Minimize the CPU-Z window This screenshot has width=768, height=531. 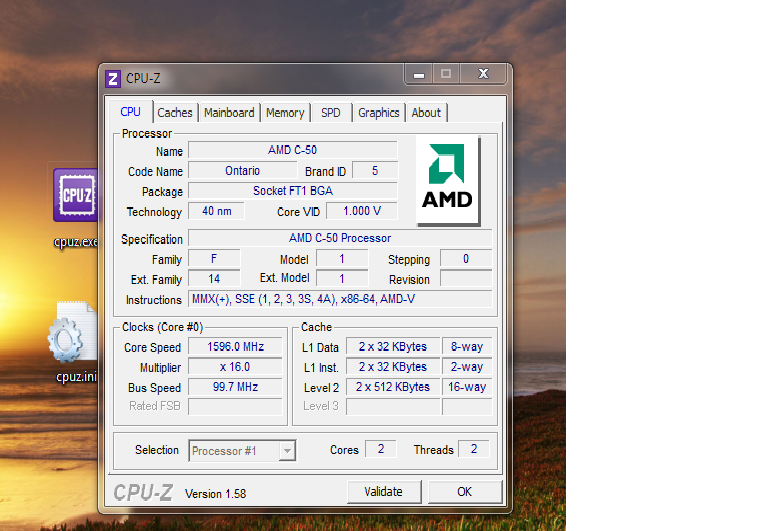tap(419, 74)
